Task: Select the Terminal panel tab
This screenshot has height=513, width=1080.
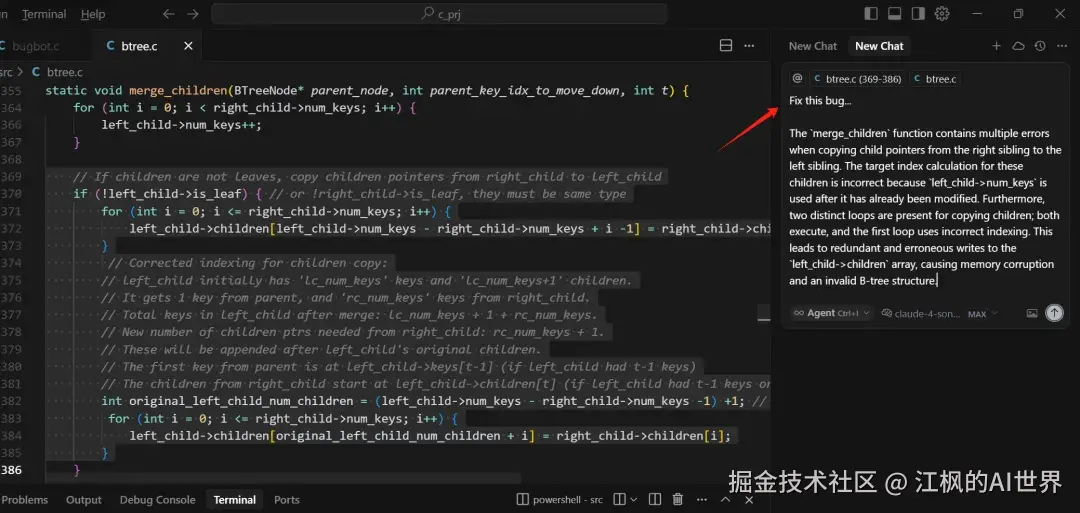Action: (234, 500)
